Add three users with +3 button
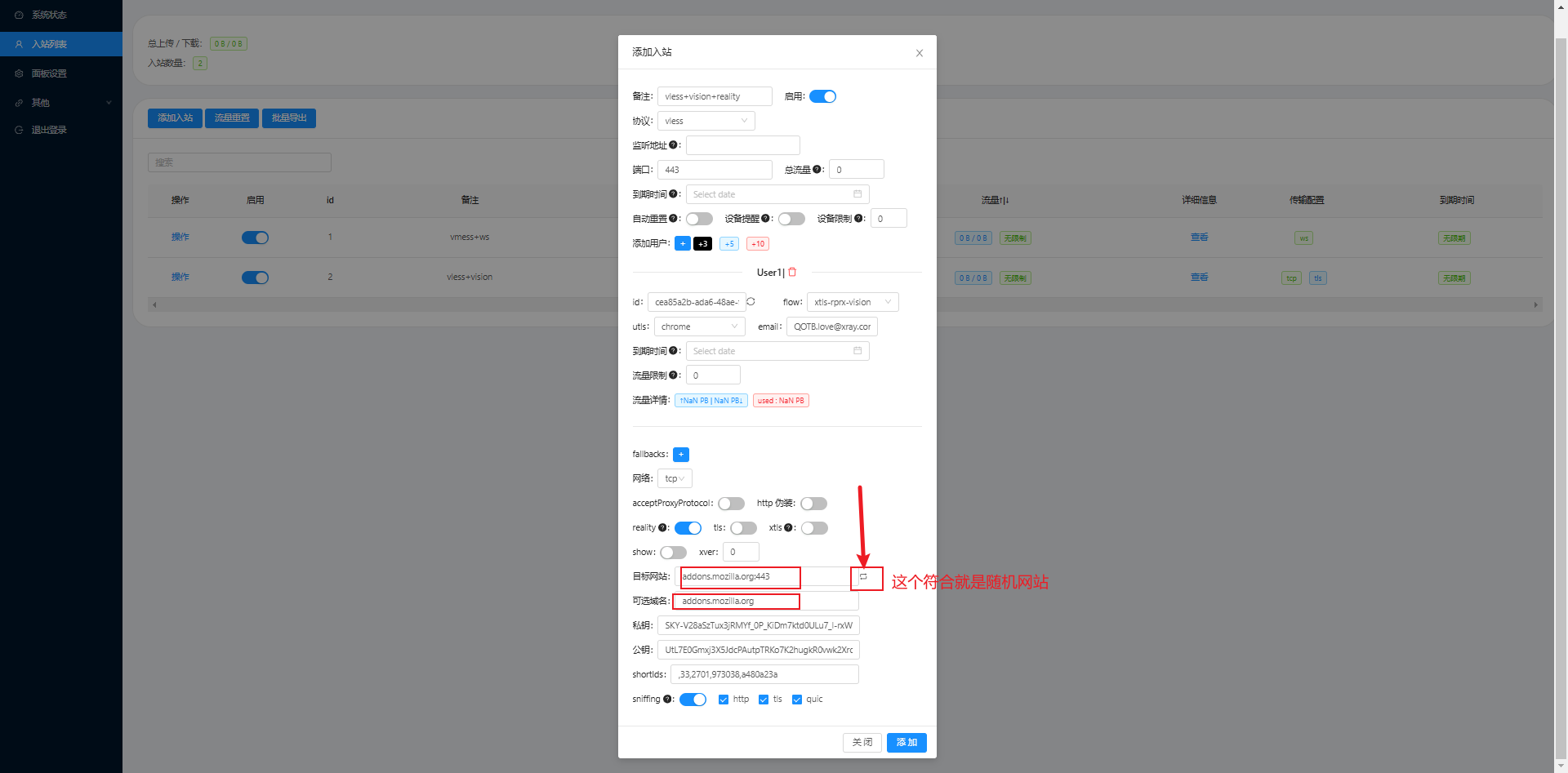The height and width of the screenshot is (773, 1568). point(702,244)
